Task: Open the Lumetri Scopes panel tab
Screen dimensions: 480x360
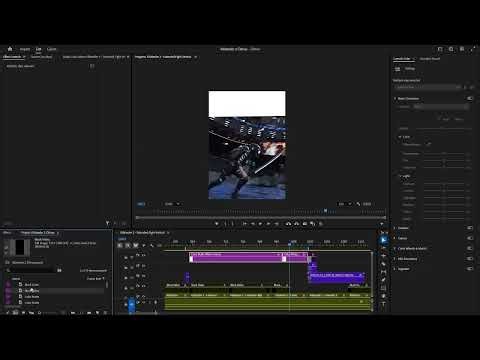Action: 41,57
